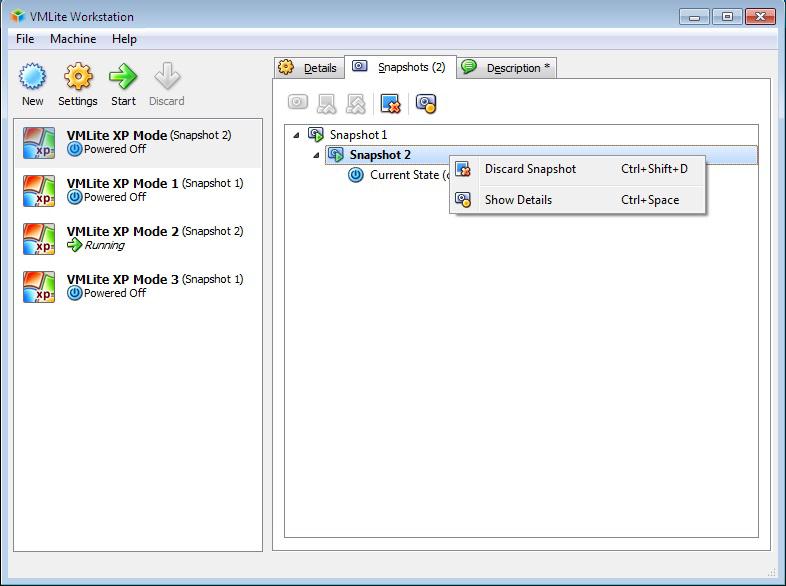Click the Description tab speech bubble icon
The image size is (786, 586).
(469, 67)
